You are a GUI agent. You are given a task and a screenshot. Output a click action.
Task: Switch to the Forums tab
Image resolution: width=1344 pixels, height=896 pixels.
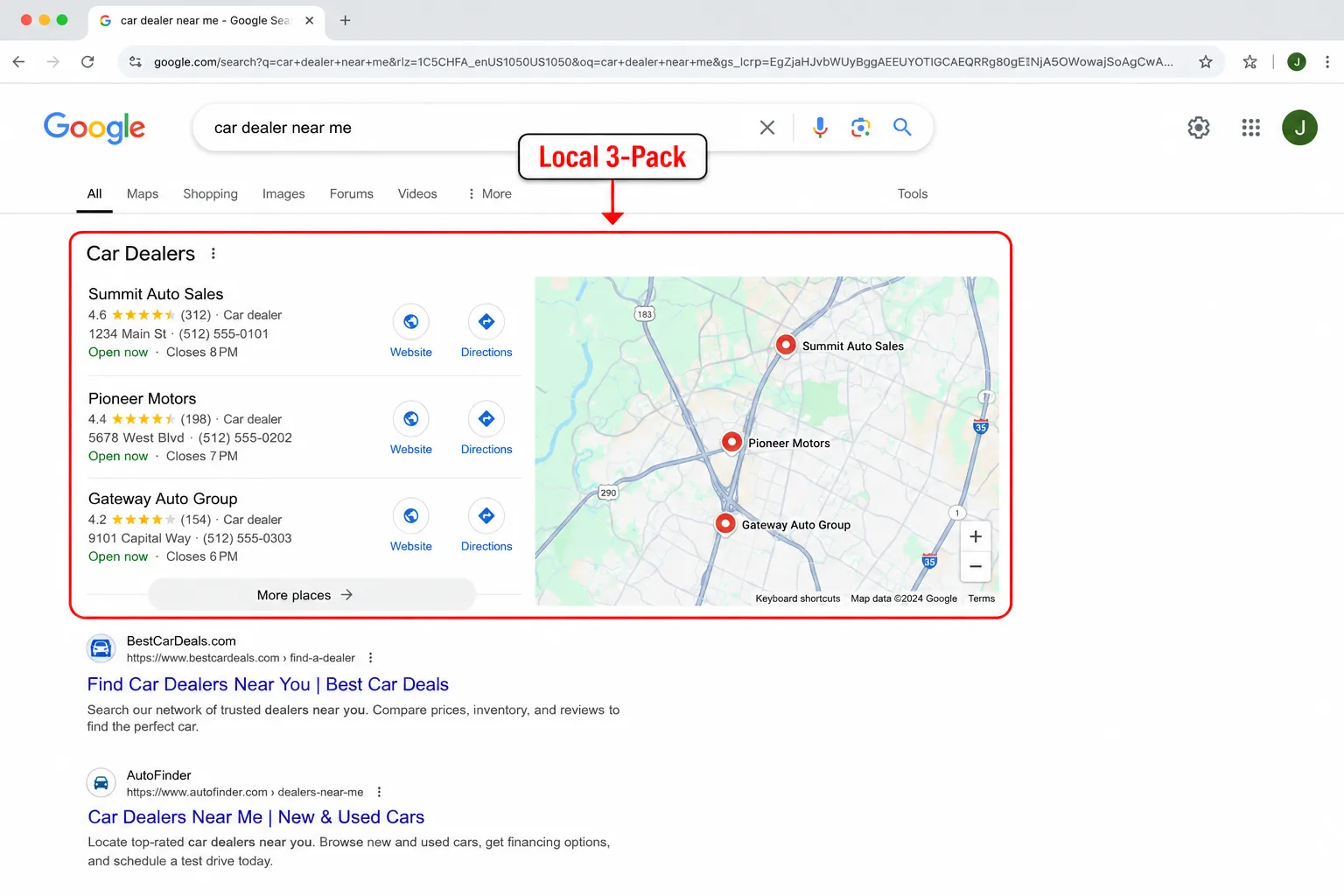click(352, 194)
